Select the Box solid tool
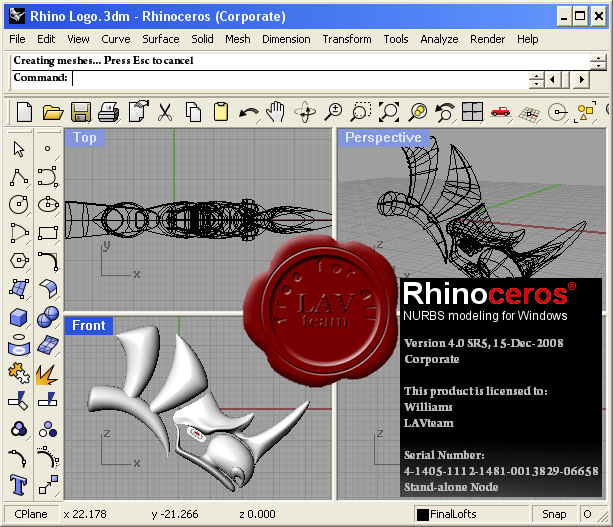Viewport: 613px width, 527px height. (x=18, y=317)
